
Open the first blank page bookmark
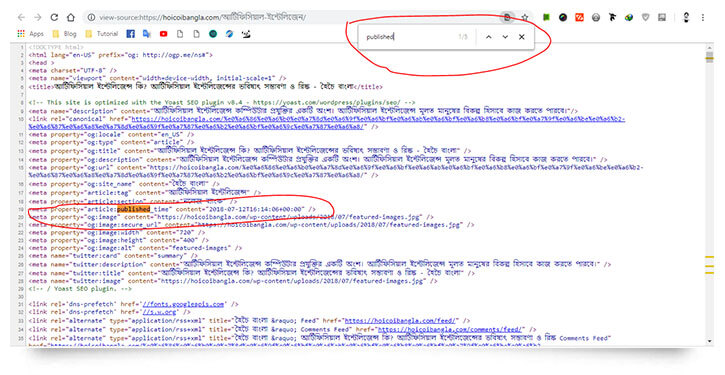(x=180, y=34)
